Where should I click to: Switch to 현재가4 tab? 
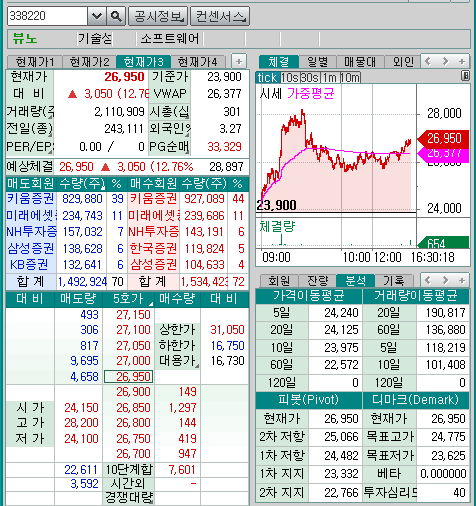point(198,62)
